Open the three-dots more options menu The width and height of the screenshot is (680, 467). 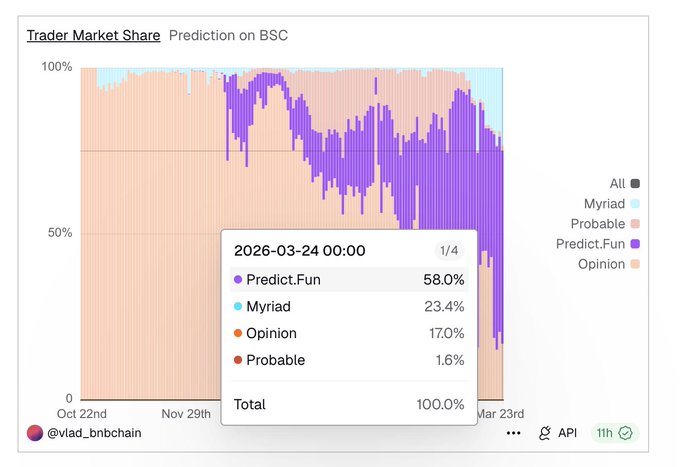513,433
